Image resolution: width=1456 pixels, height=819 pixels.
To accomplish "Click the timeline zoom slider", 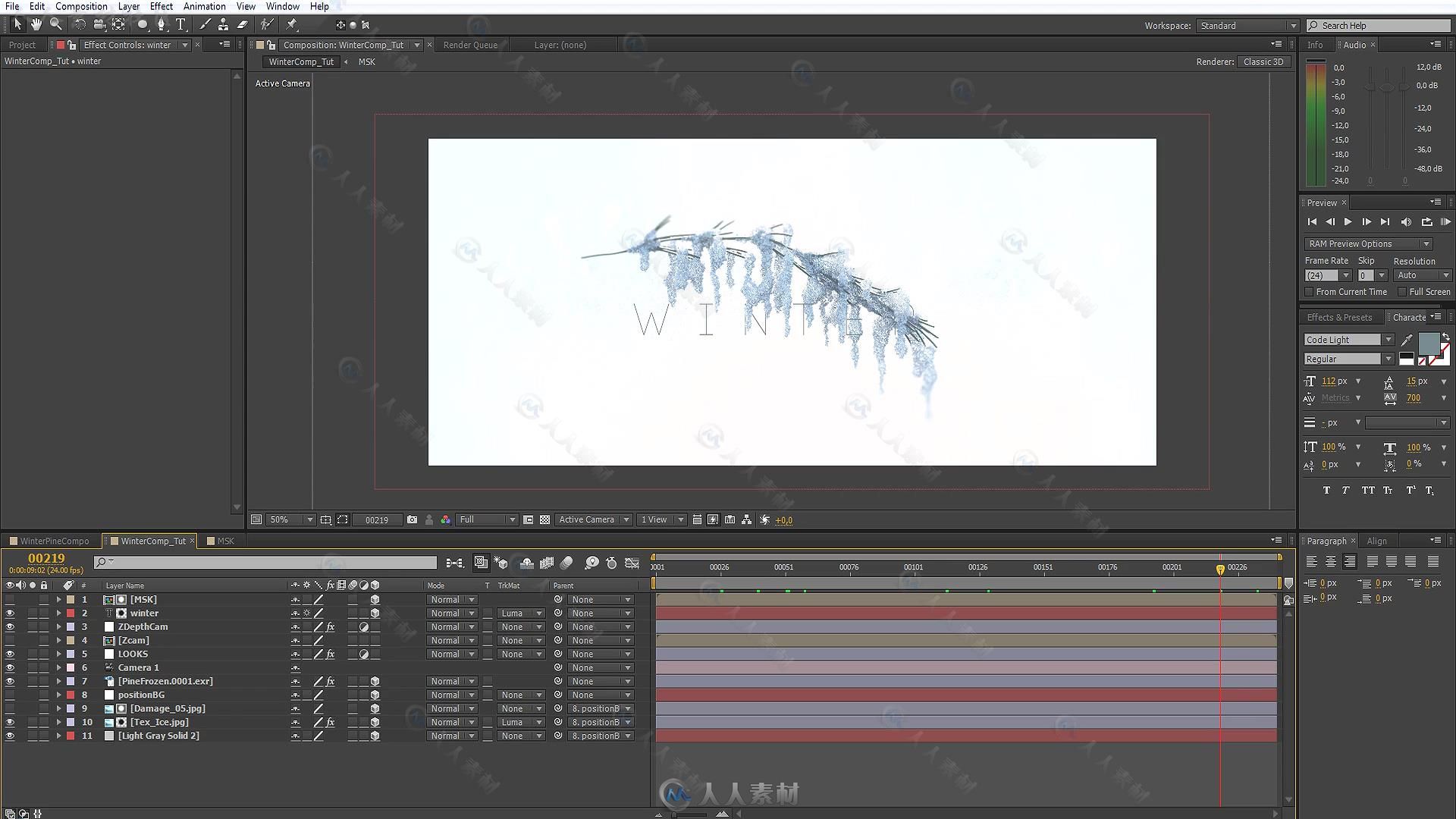I will coord(690,814).
